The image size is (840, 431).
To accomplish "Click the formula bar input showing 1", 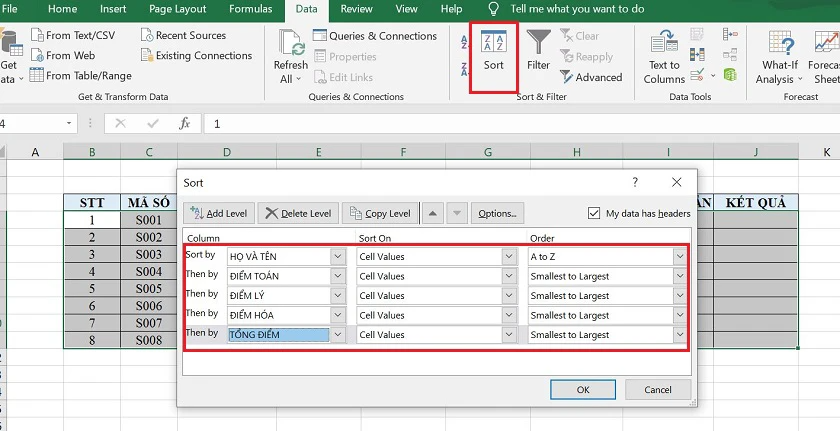I will click(522, 124).
